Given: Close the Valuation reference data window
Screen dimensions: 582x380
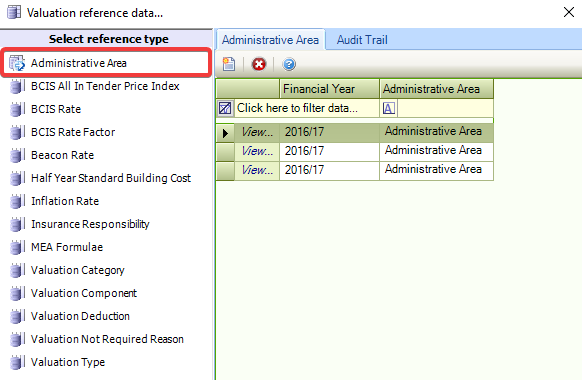Looking at the screenshot, I should click(569, 12).
